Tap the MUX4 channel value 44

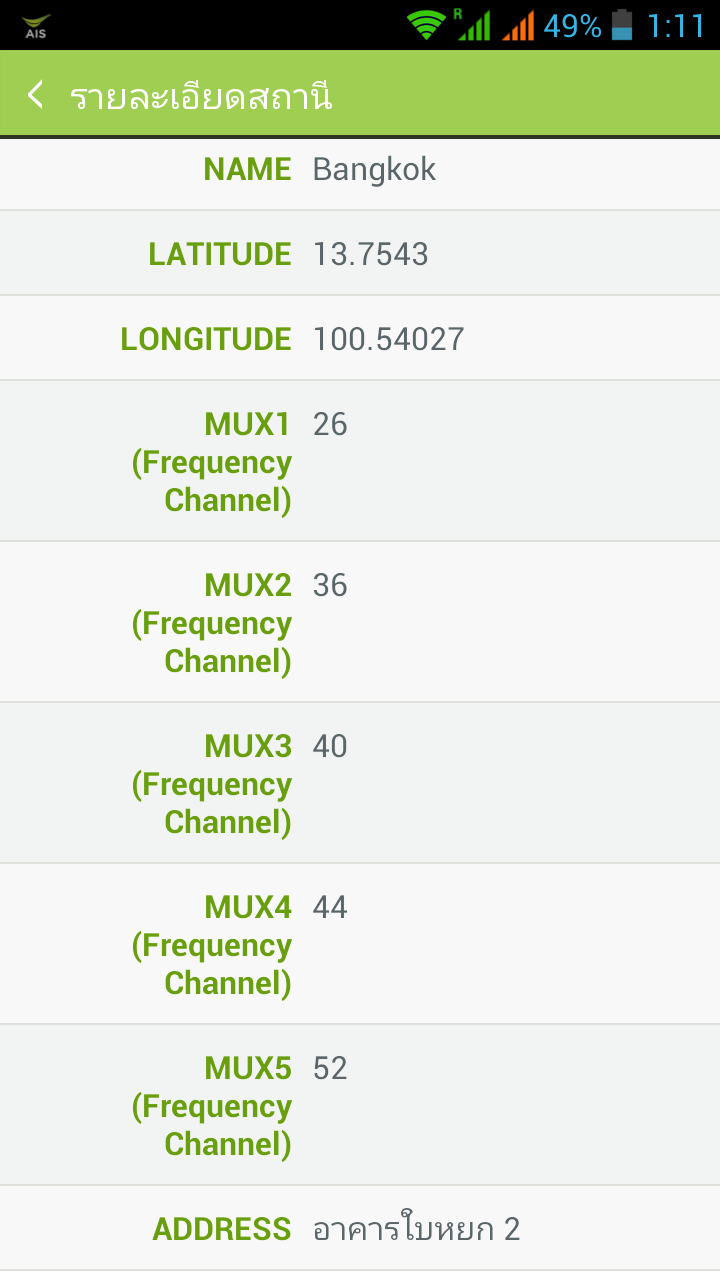[x=330, y=907]
